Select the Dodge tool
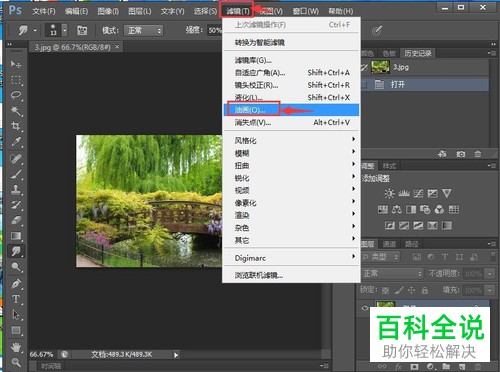 pyautogui.click(x=16, y=267)
